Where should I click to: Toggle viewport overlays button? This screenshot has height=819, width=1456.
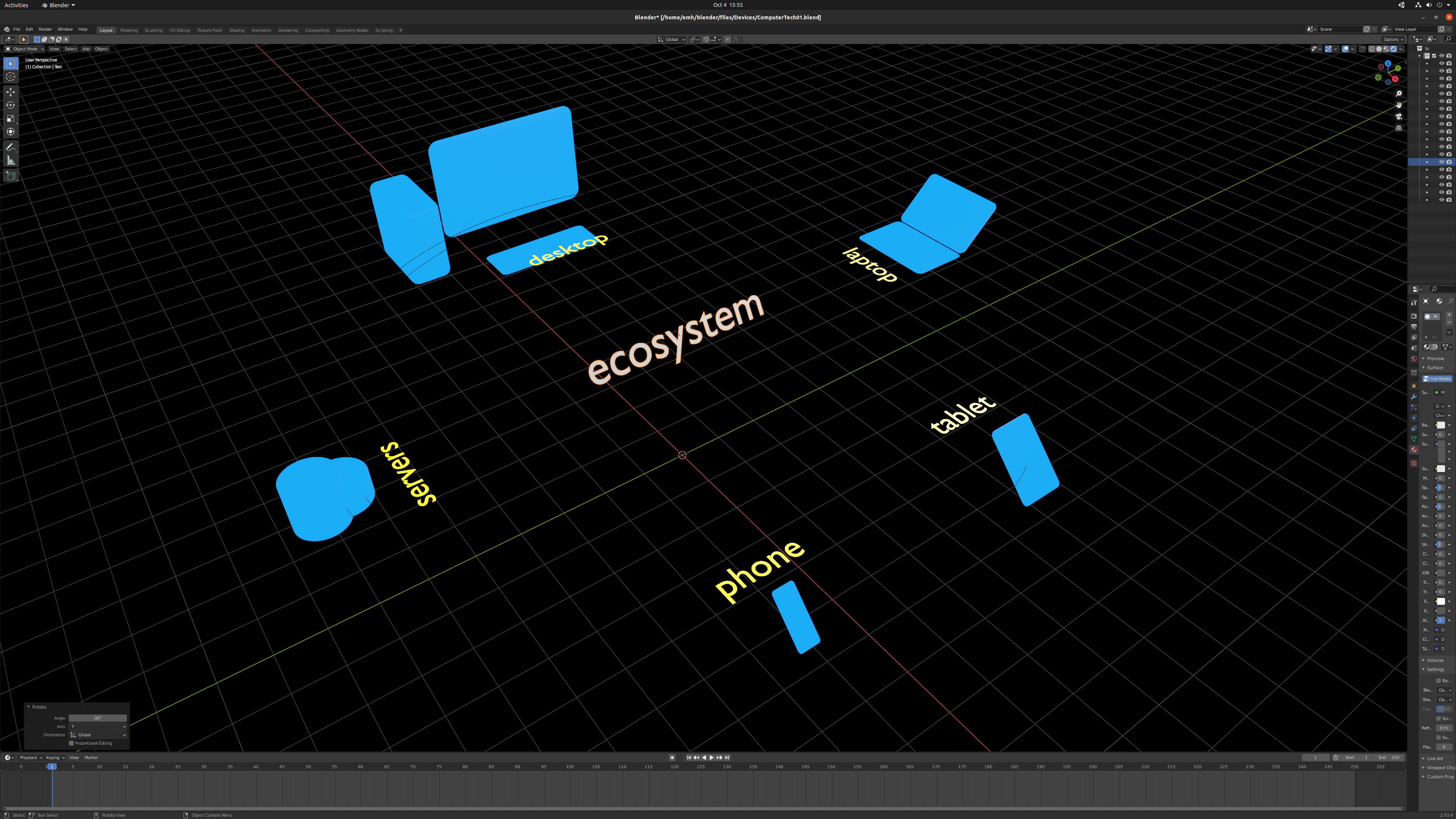click(x=1346, y=49)
